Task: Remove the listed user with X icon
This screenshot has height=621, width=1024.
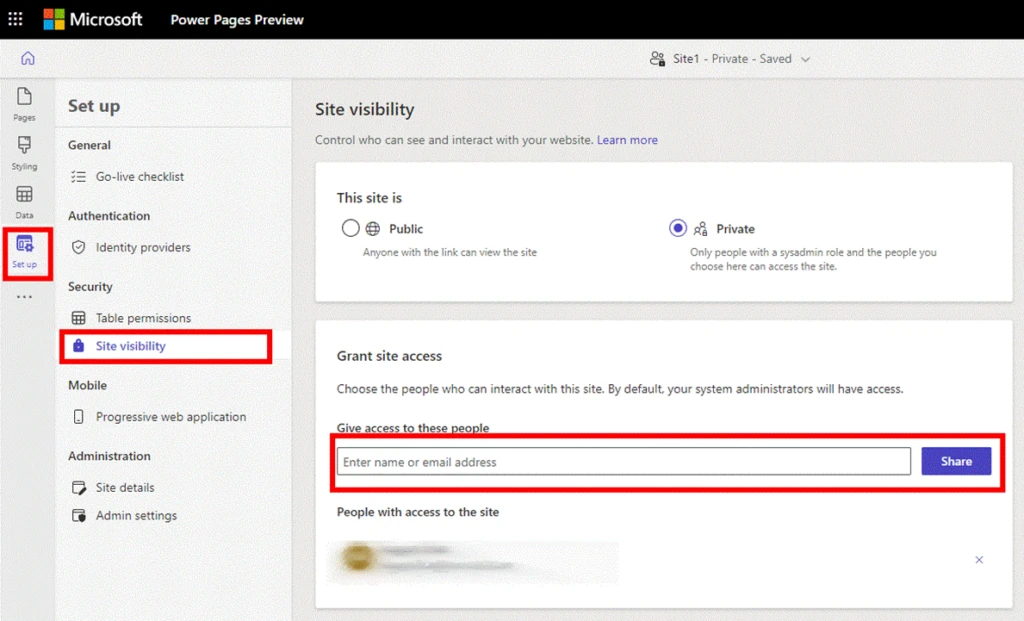Action: tap(979, 560)
